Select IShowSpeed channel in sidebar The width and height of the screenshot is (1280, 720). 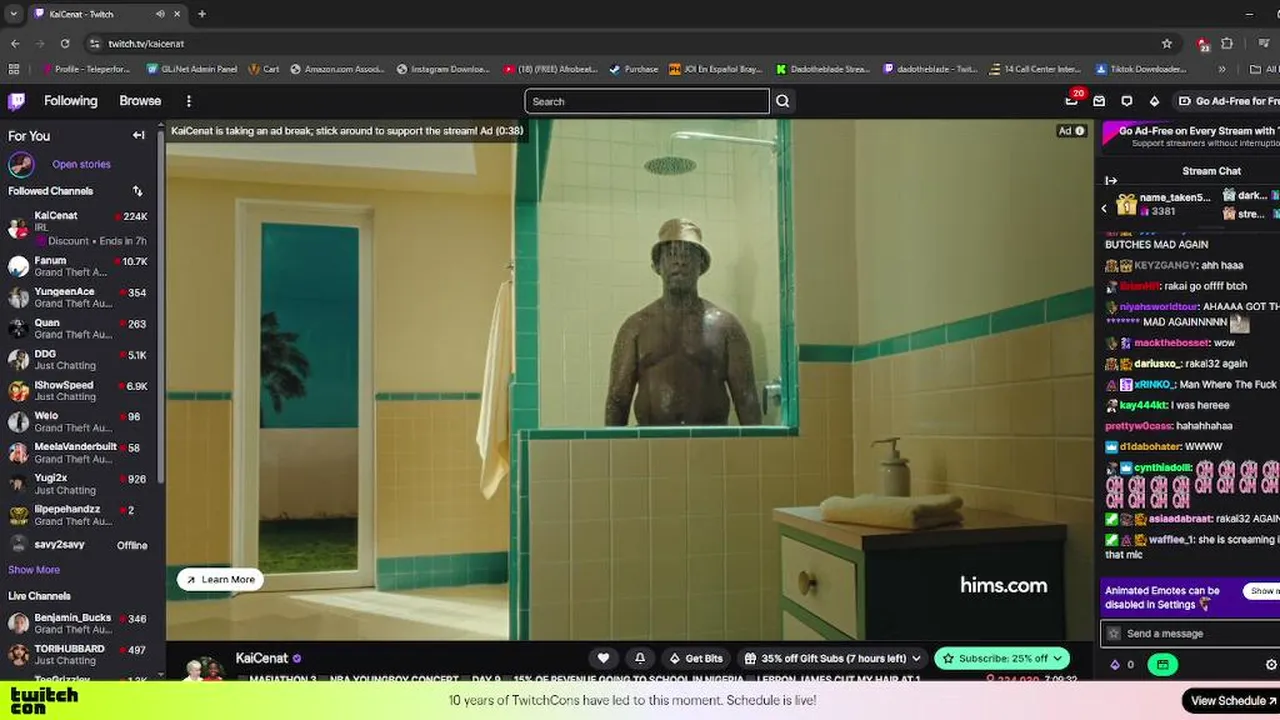click(78, 390)
